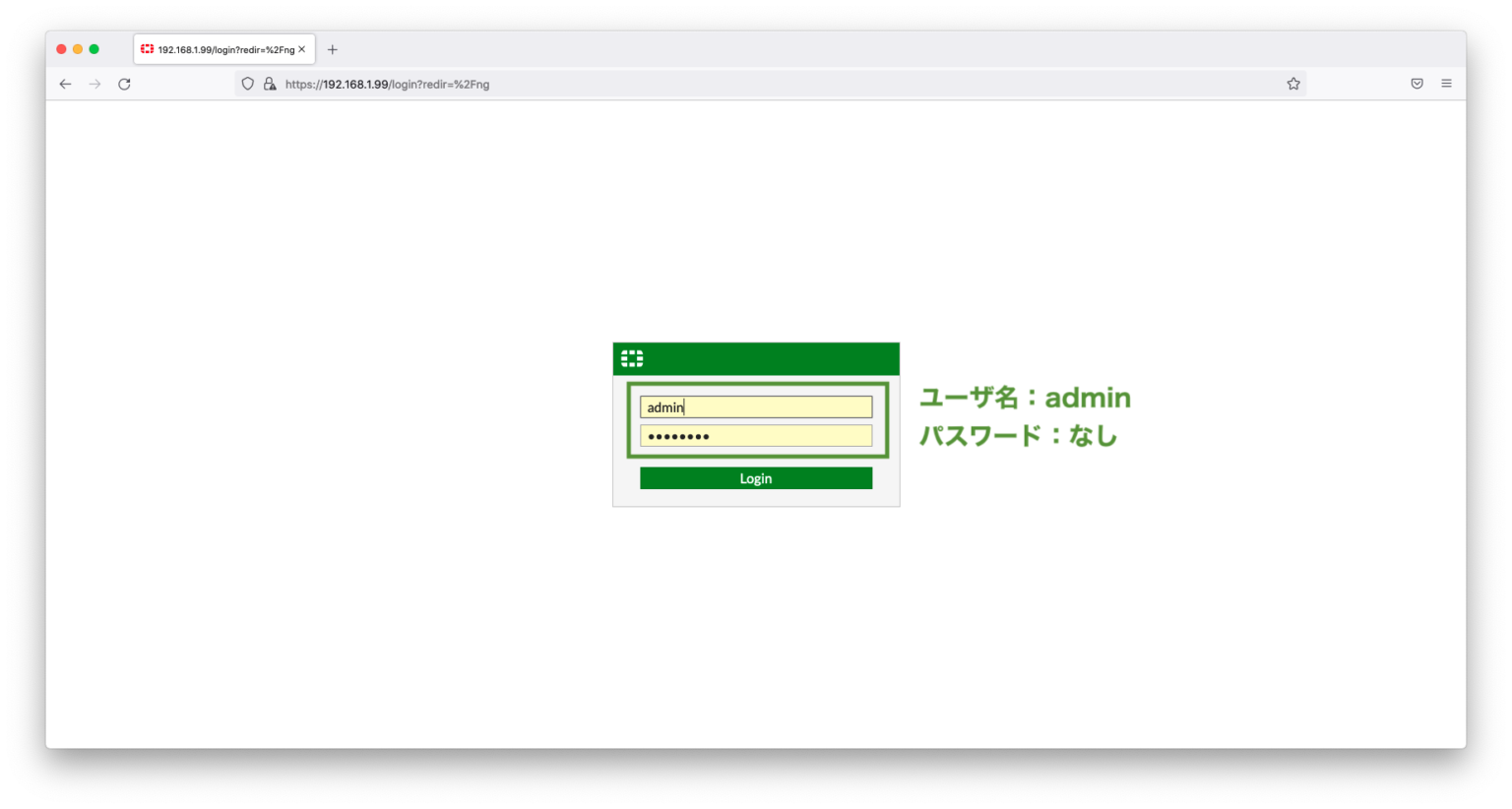This screenshot has height=809, width=1512.
Task: Open the tracking protection shield icon
Action: coord(248,85)
